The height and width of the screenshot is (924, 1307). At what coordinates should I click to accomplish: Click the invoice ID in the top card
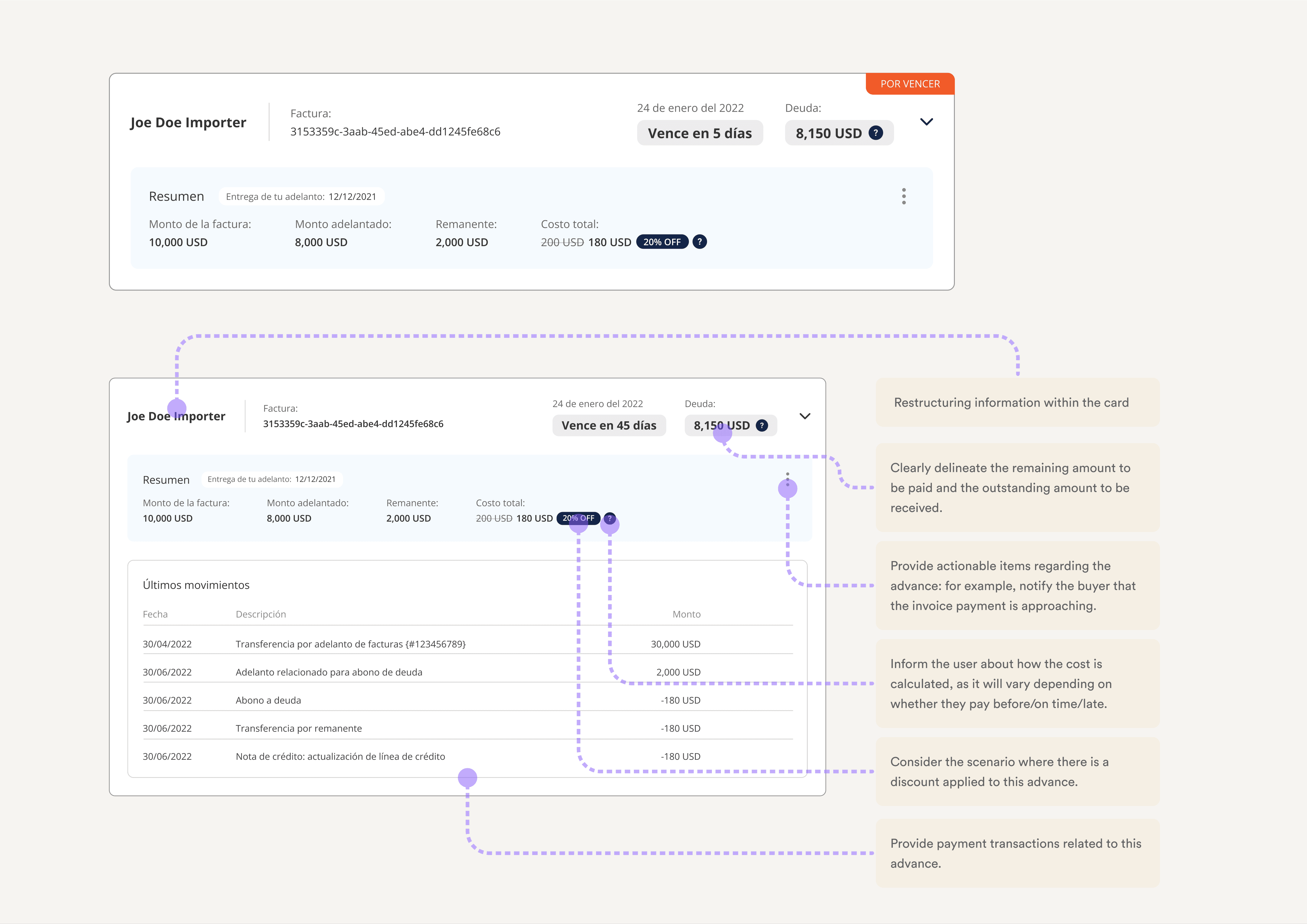click(395, 132)
